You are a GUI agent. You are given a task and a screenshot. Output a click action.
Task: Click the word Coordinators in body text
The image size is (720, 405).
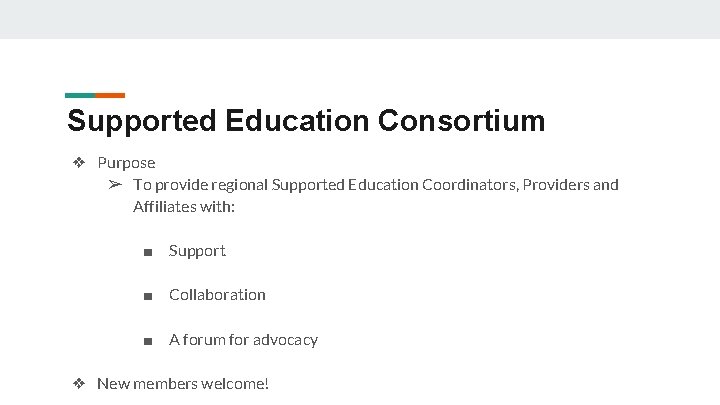[470, 185]
